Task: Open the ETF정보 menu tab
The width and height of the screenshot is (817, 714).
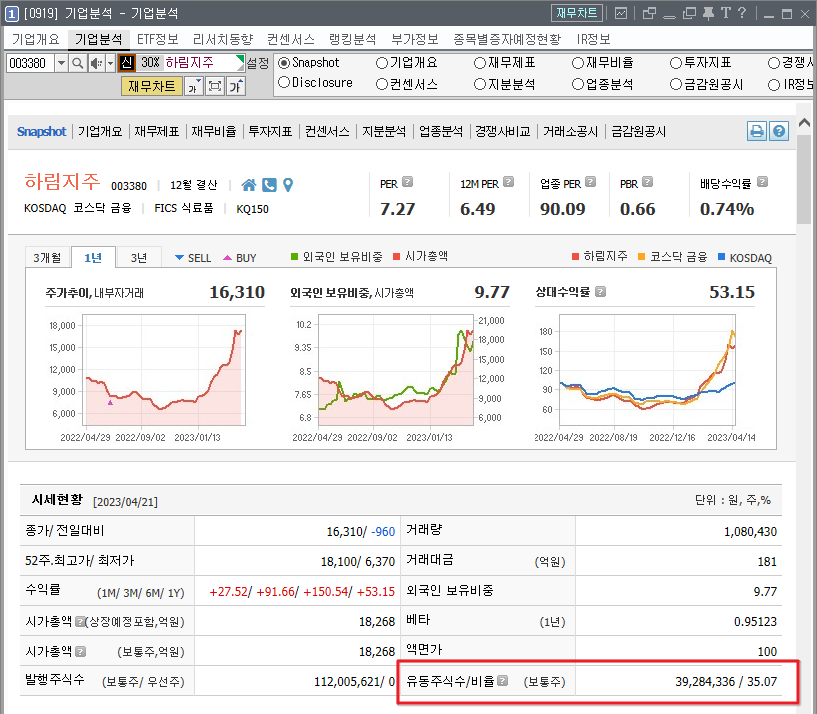Action: (x=157, y=40)
